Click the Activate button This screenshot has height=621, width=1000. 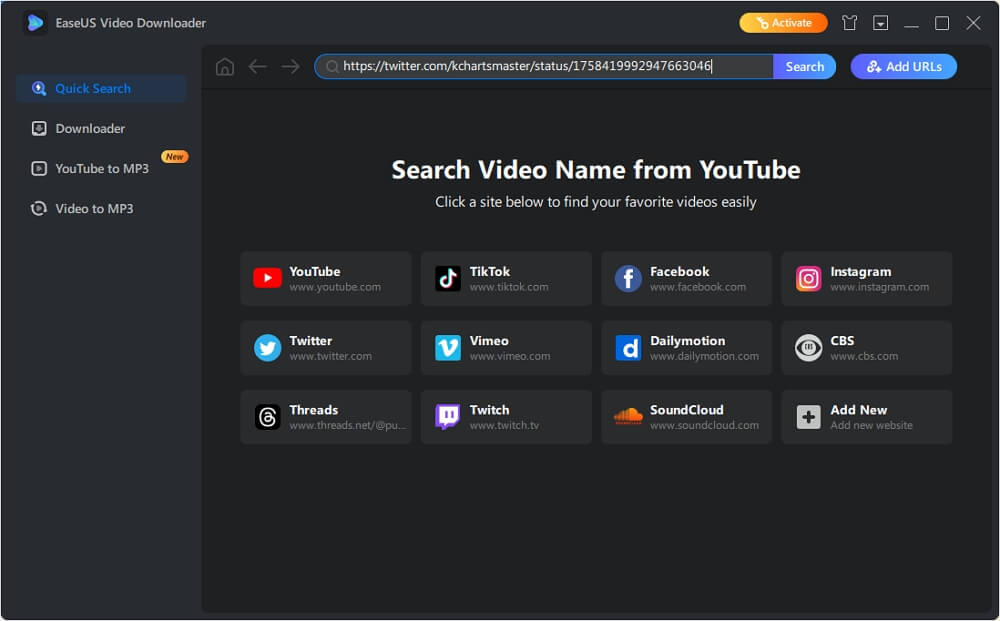coord(783,23)
